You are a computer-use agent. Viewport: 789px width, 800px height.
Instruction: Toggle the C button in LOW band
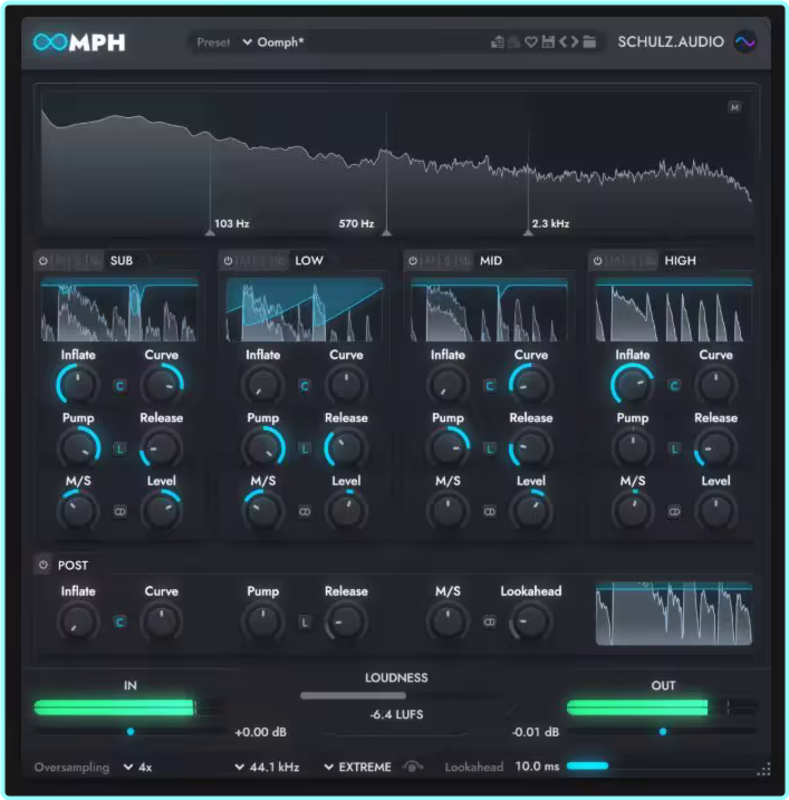(x=305, y=386)
